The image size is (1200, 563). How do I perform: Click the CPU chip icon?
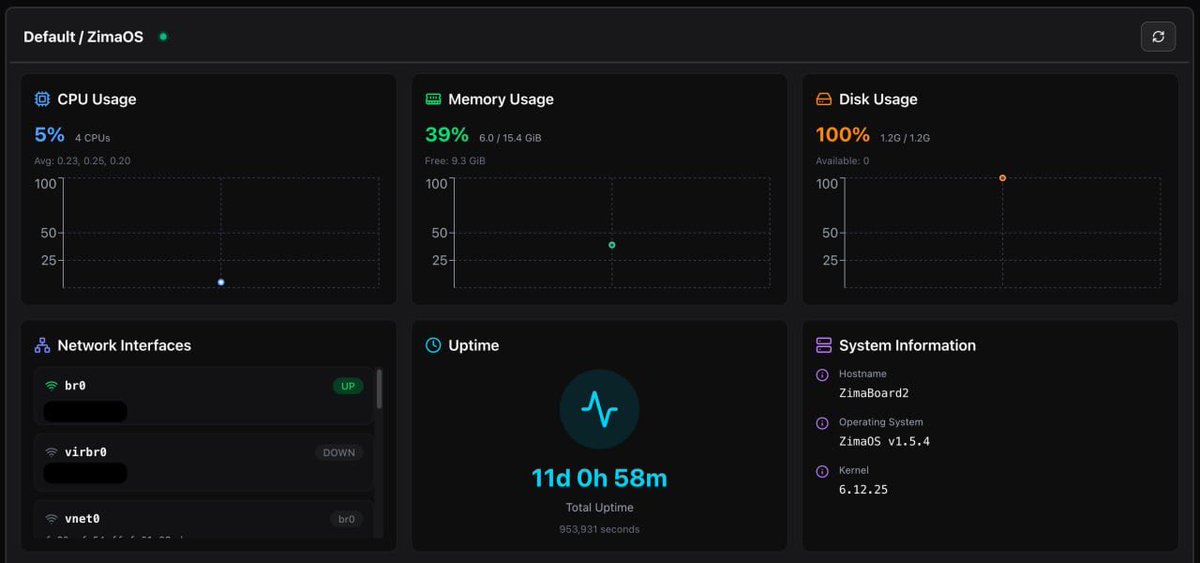click(x=42, y=99)
